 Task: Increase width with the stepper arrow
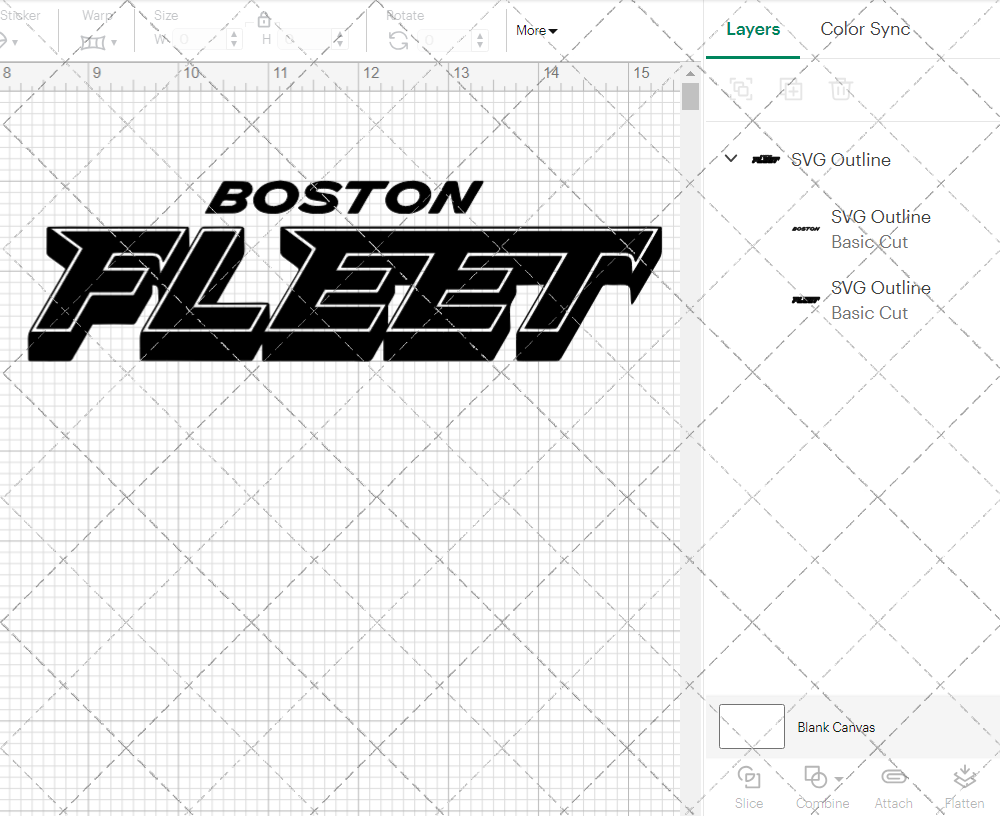[235, 34]
